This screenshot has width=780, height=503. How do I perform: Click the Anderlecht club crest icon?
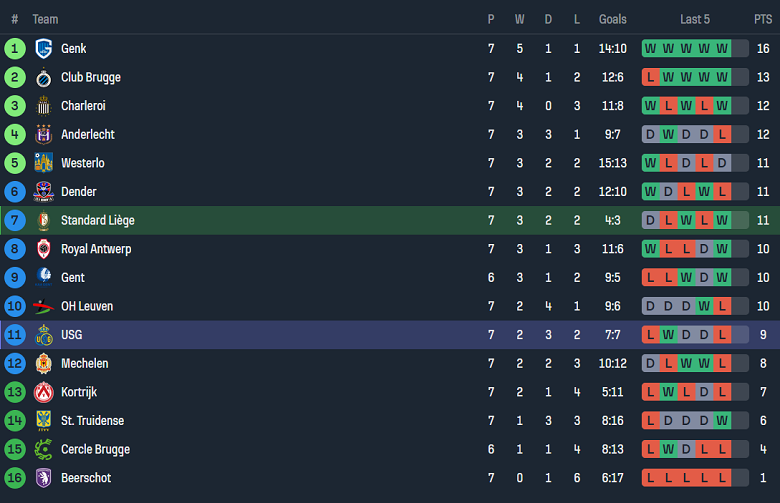(43, 135)
